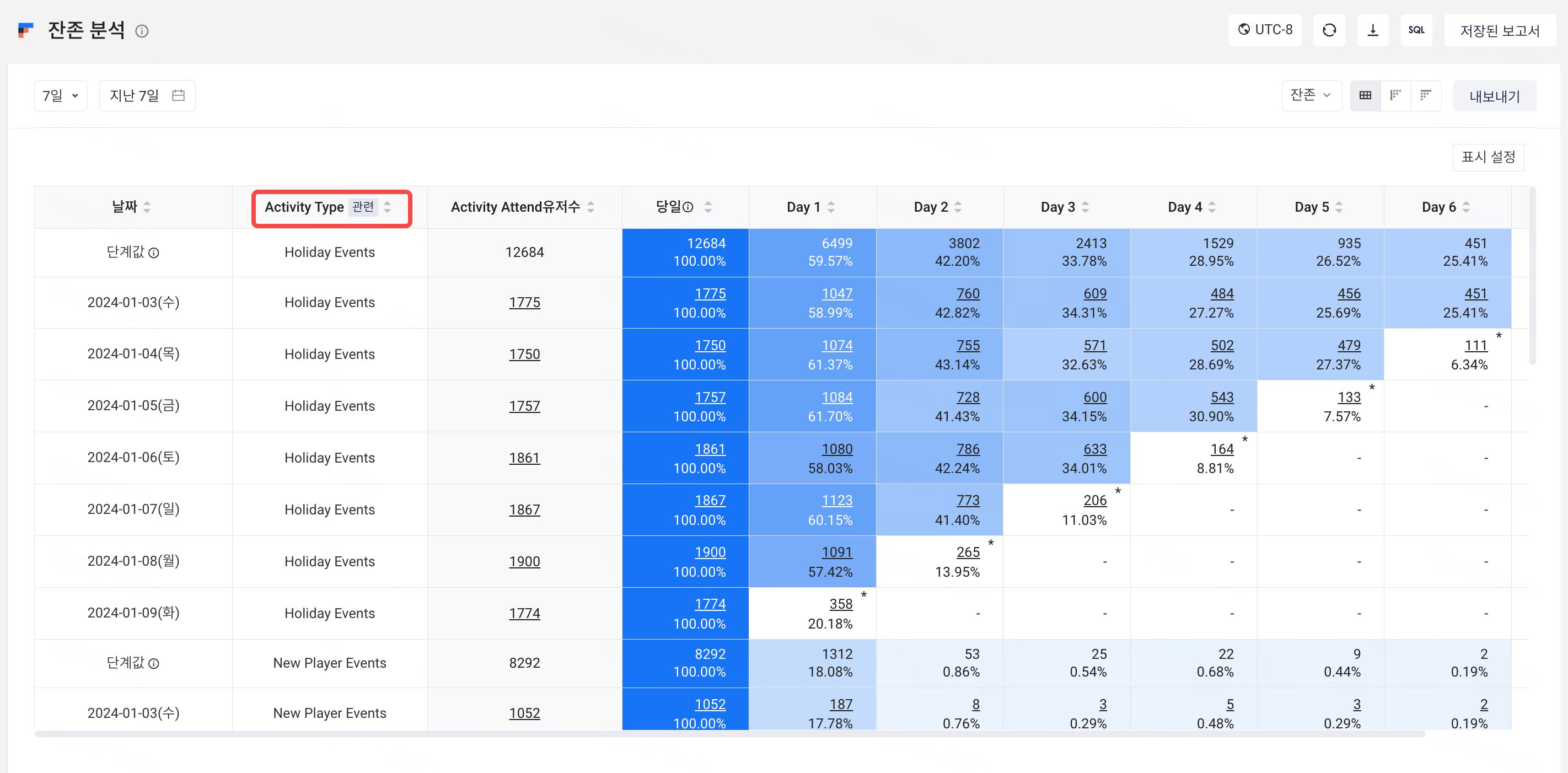The height and width of the screenshot is (773, 1568).
Task: Open the 7일 period dropdown
Action: tap(61, 95)
